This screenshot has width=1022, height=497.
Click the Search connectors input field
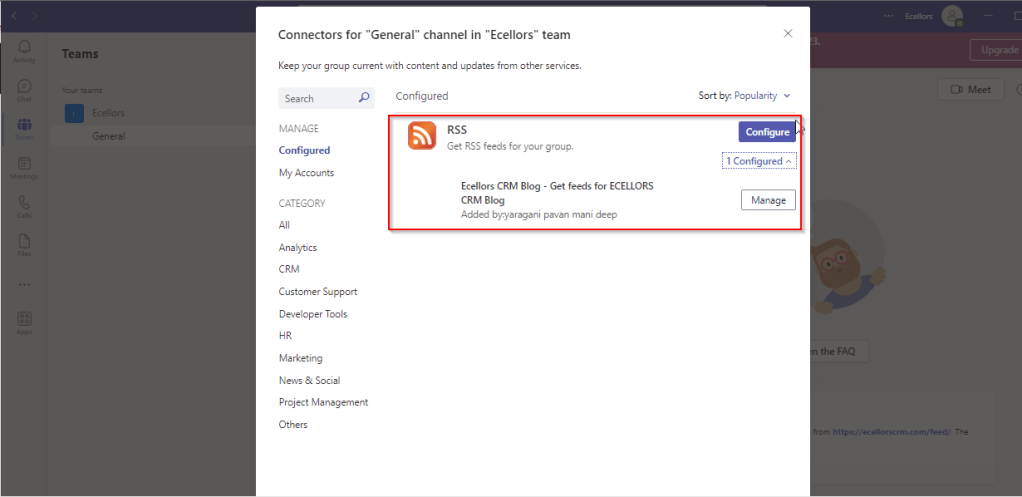tap(315, 99)
